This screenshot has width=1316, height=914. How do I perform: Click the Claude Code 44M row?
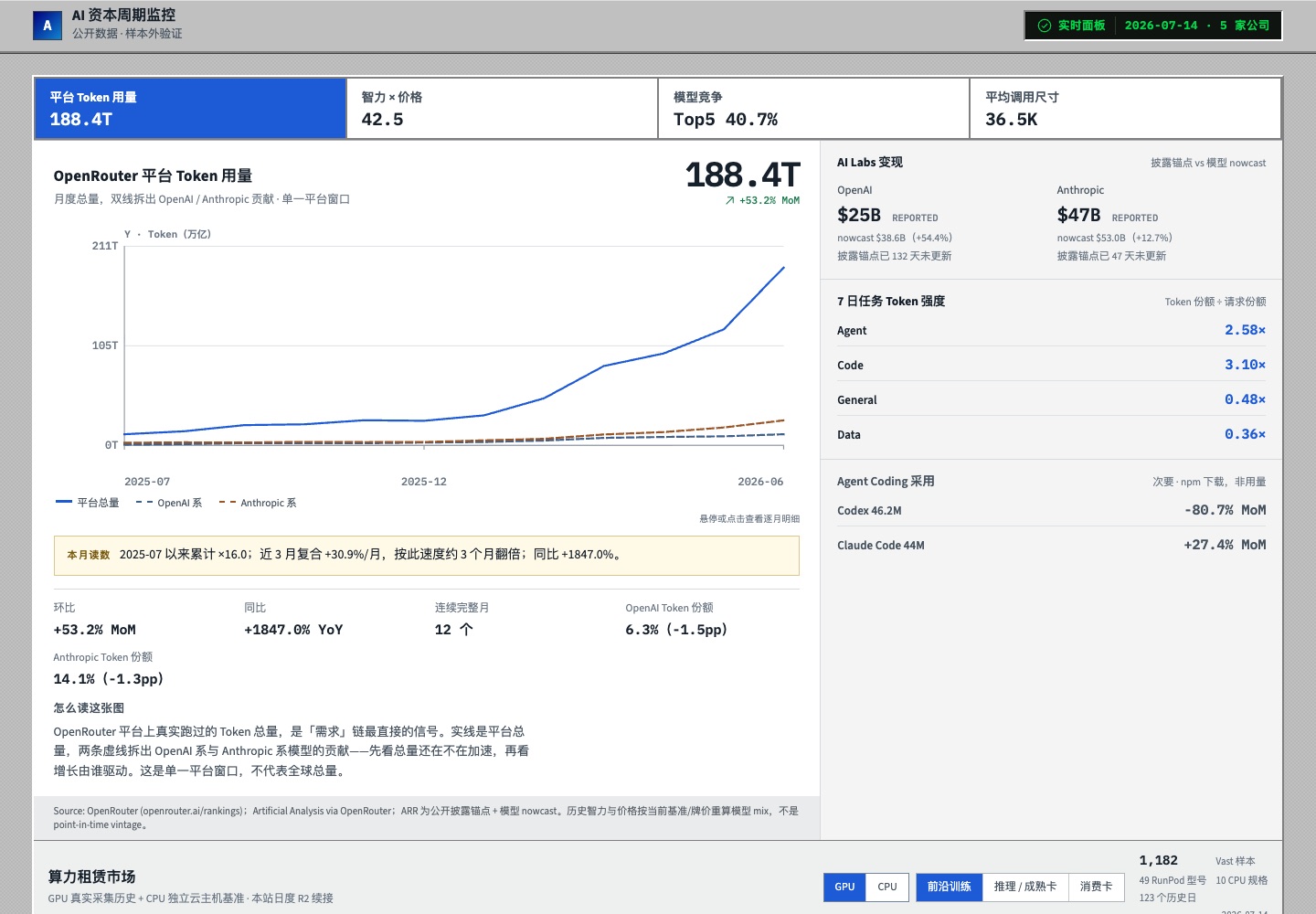tap(1051, 545)
